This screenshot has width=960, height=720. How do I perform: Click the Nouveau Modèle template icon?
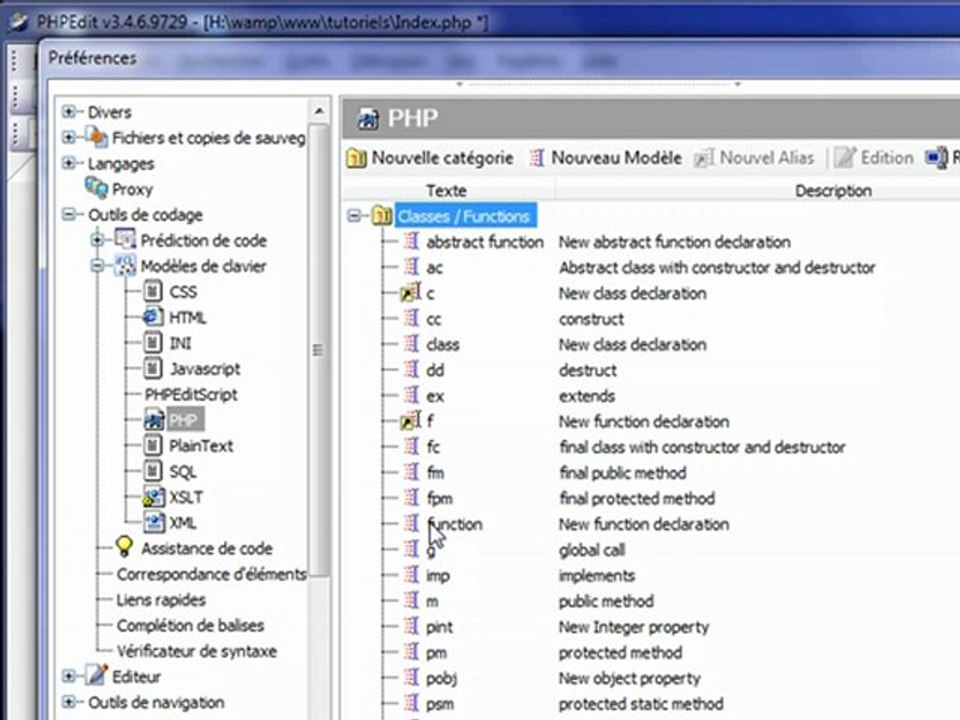(537, 158)
